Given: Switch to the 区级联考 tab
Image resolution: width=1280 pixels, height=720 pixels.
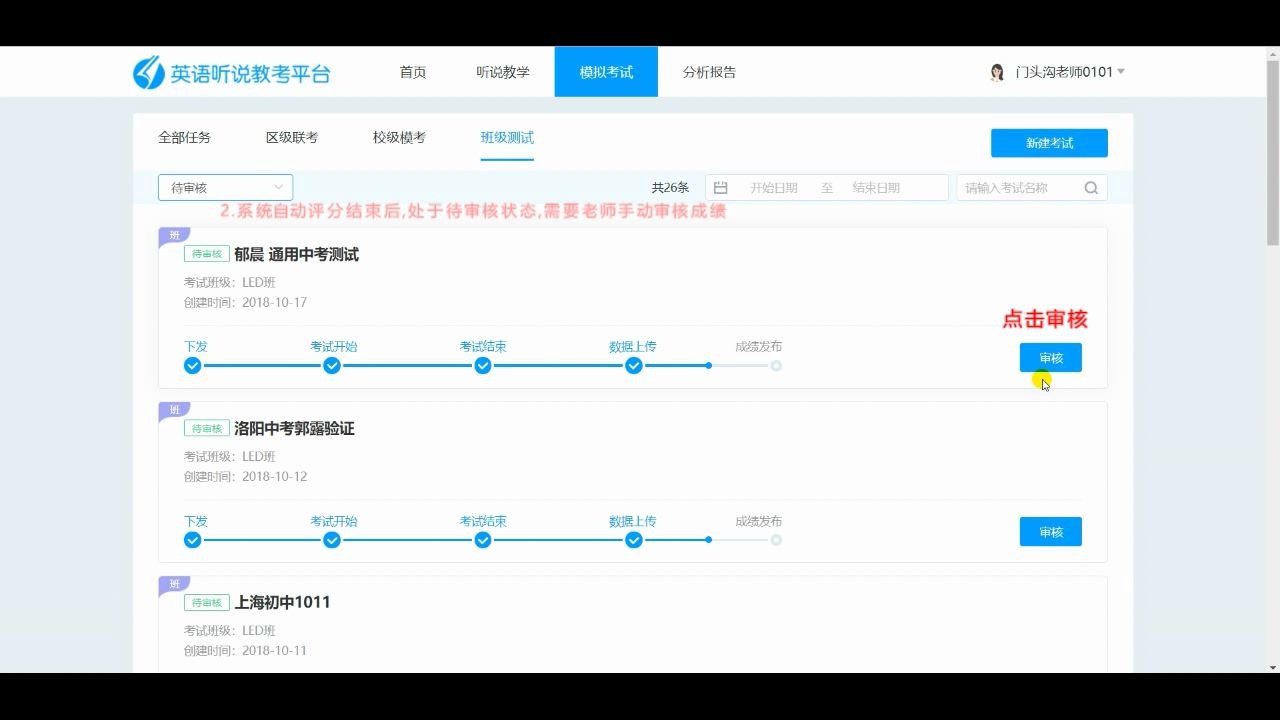Looking at the screenshot, I should (292, 138).
